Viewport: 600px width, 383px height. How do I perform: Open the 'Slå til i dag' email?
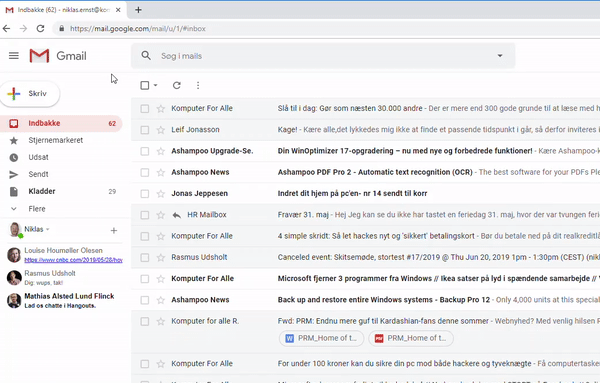tap(365, 108)
